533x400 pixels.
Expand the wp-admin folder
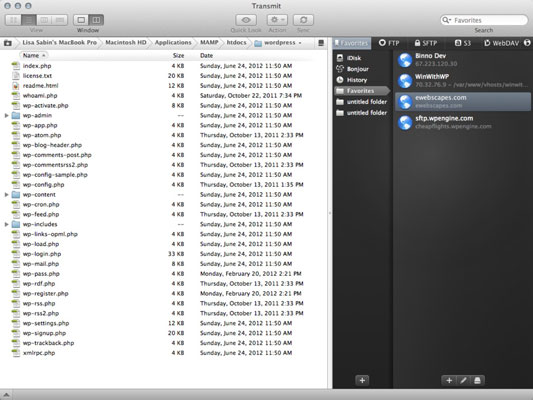(6, 116)
